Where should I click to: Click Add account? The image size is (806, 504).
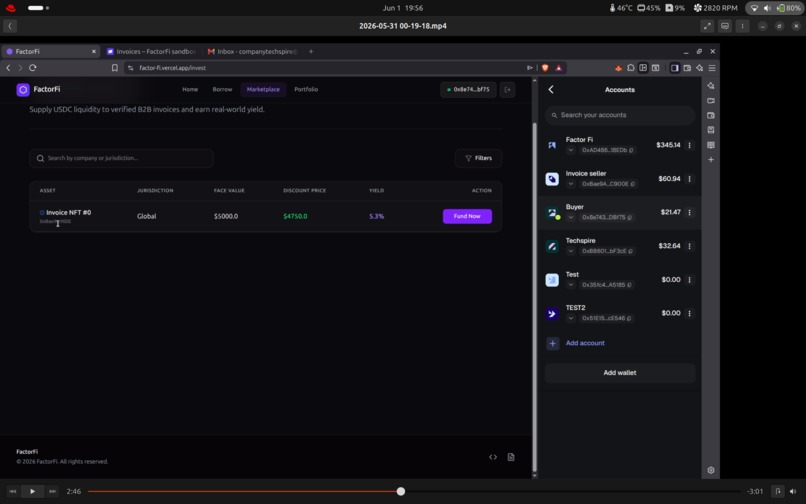click(585, 343)
